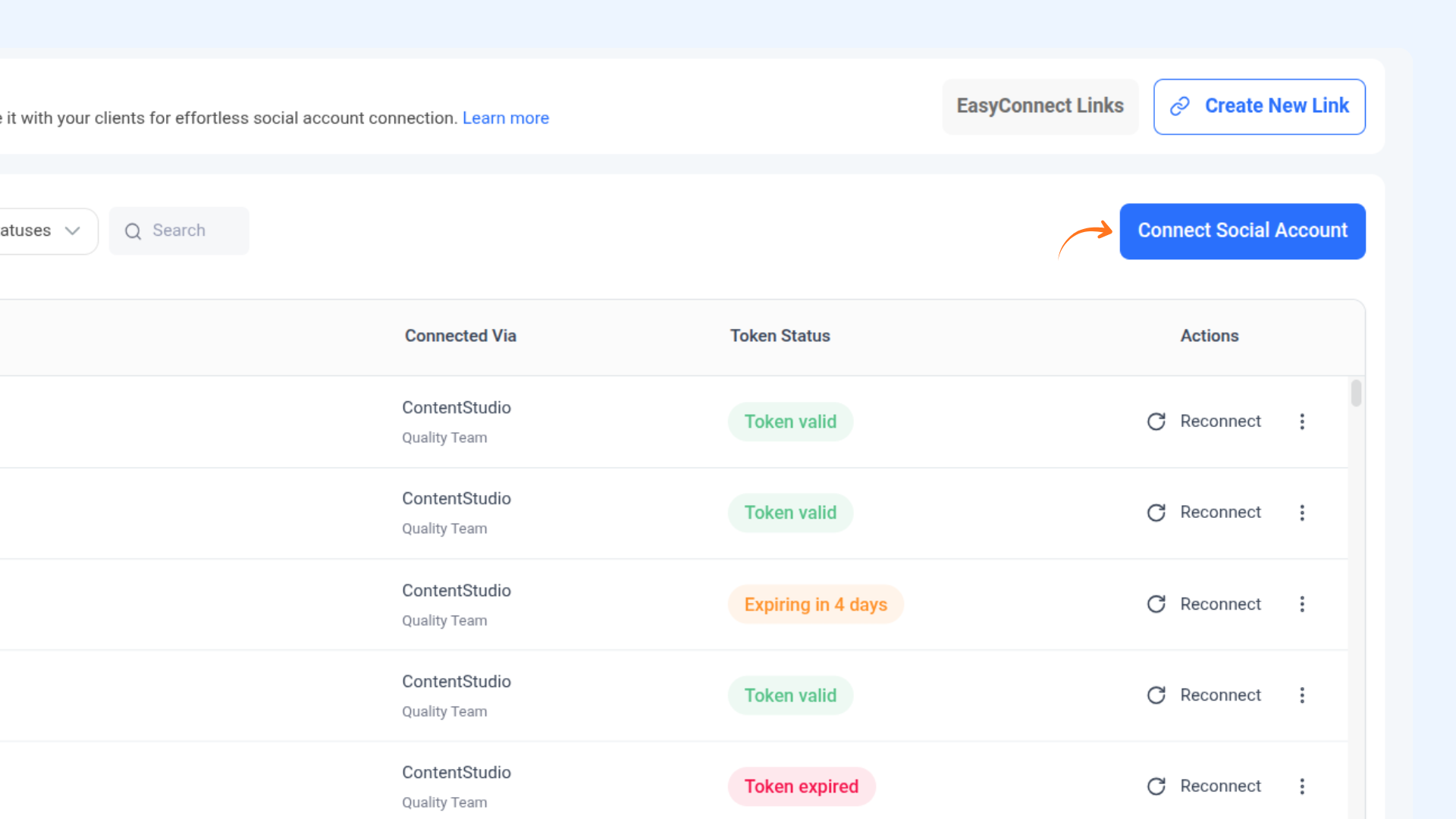Image resolution: width=1456 pixels, height=819 pixels.
Task: Open three-dot menu in the second row
Action: (1302, 513)
